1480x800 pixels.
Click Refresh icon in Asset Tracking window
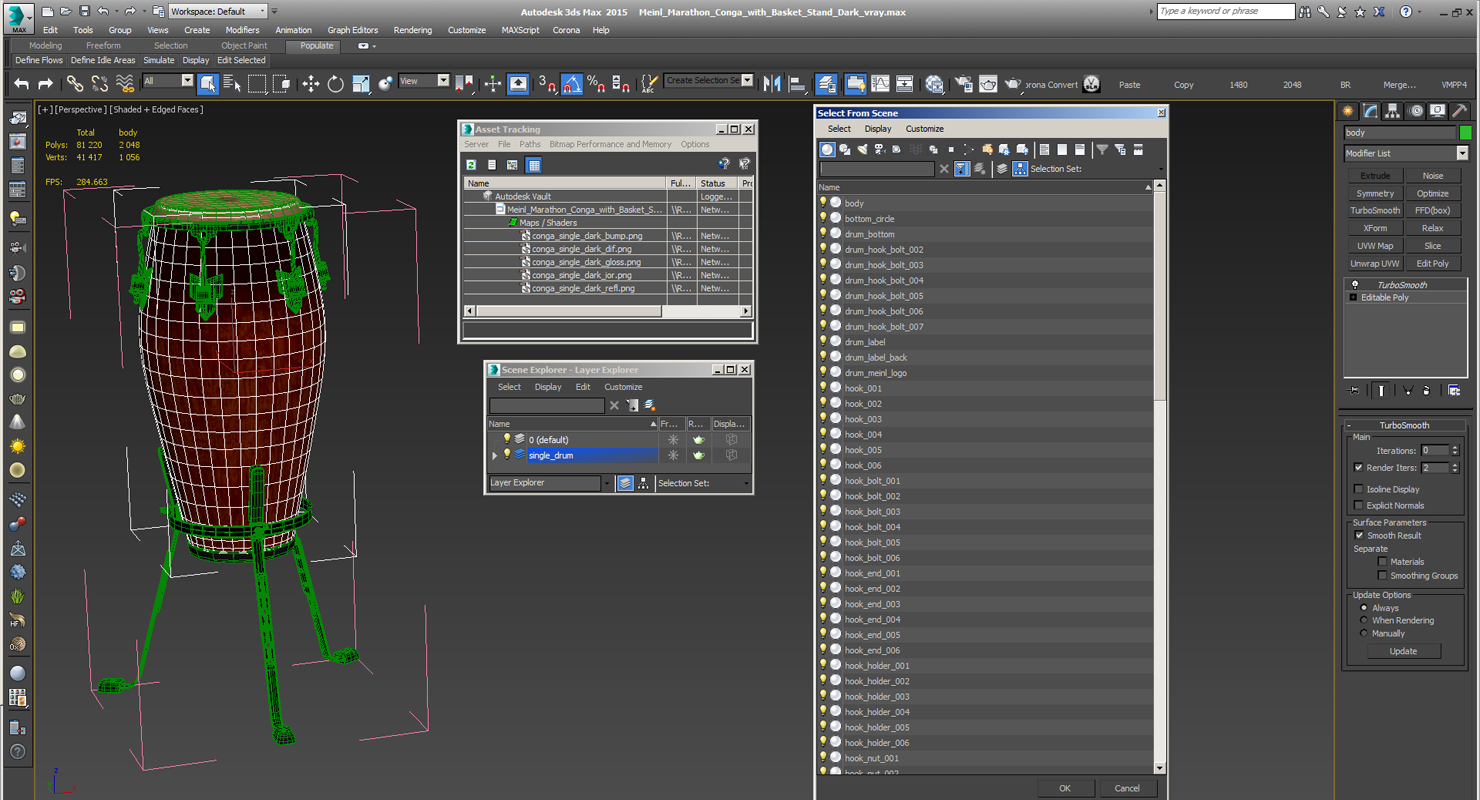click(471, 165)
